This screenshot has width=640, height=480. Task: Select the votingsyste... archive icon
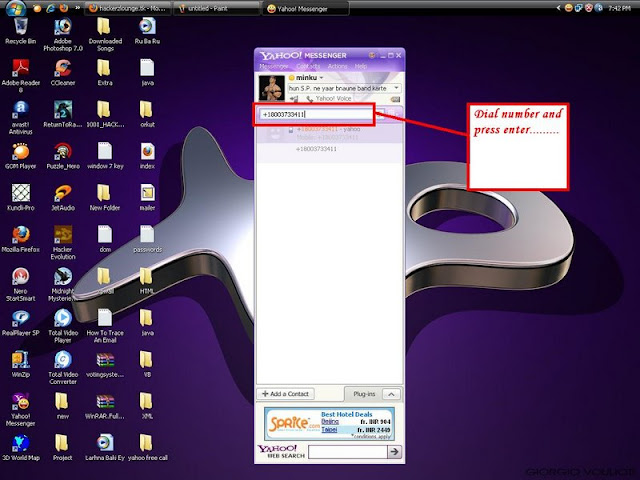click(105, 364)
